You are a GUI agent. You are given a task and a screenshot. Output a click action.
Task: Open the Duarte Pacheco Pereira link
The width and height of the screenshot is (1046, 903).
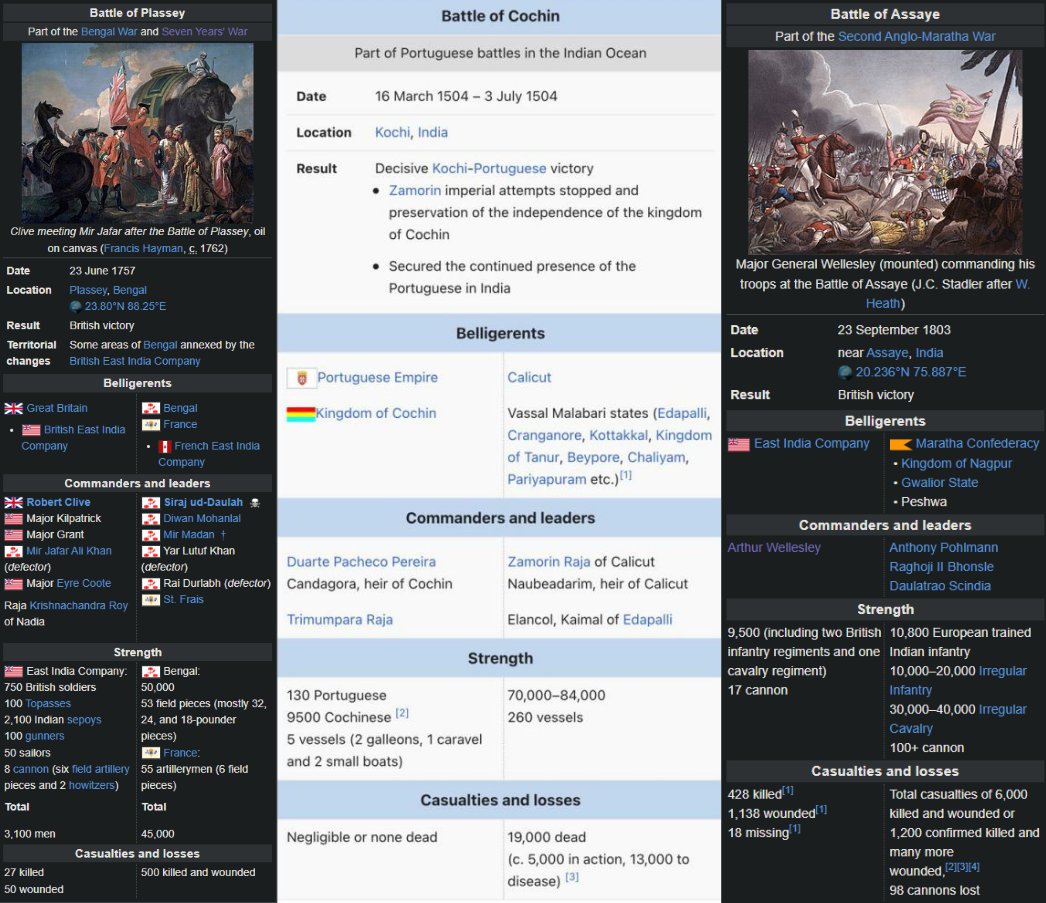point(361,562)
